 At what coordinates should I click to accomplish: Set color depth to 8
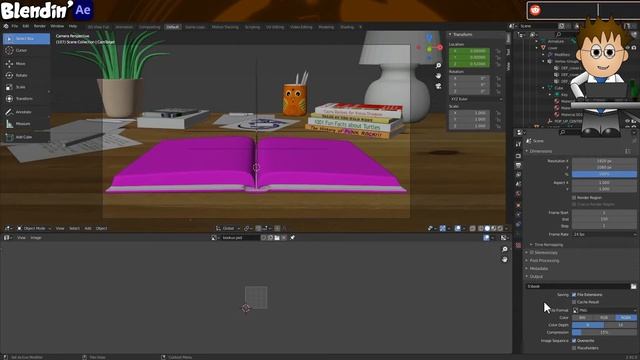pos(588,325)
